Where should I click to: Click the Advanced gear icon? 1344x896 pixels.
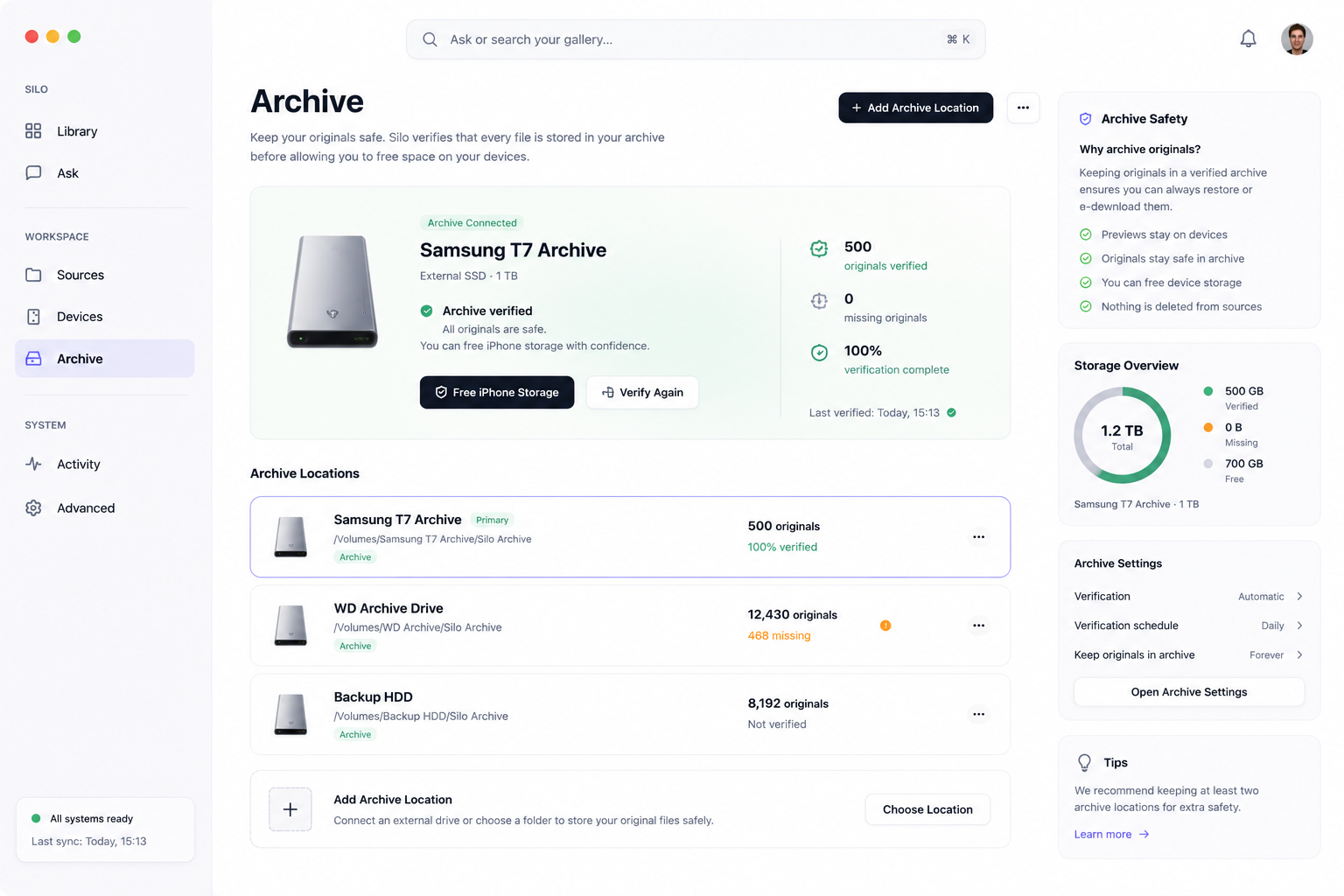coord(33,507)
